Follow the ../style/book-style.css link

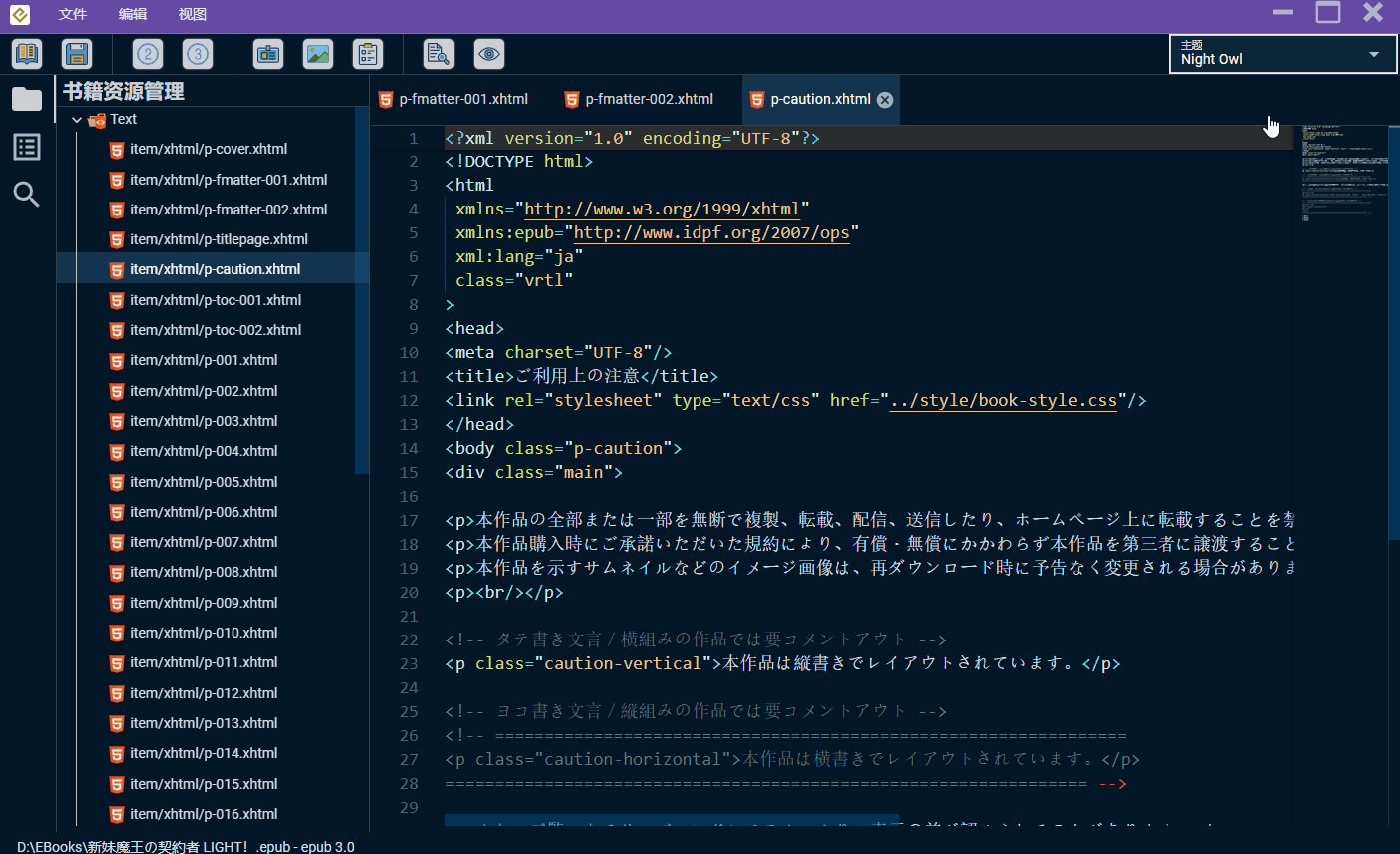pos(1003,400)
